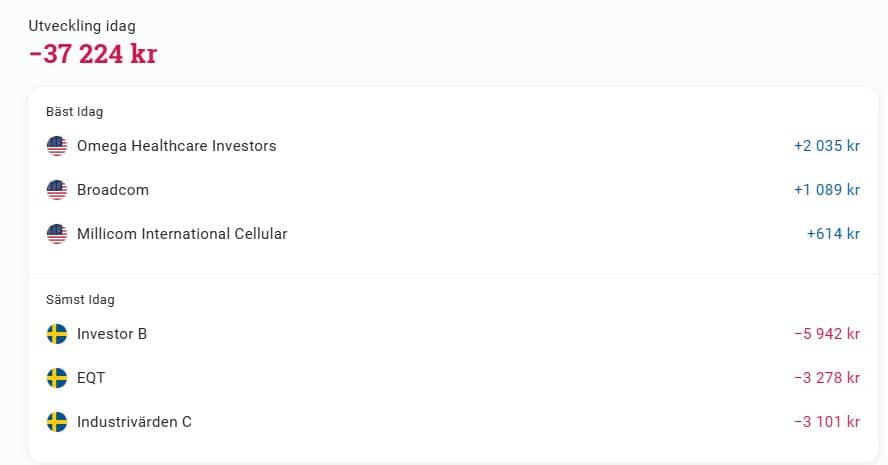888x465 pixels.
Task: Click the flag icon beside Millicom International Cellular
Action: click(57, 234)
